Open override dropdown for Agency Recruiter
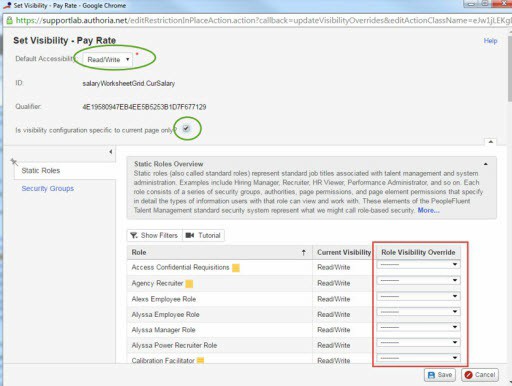The width and height of the screenshot is (512, 386). click(418, 280)
